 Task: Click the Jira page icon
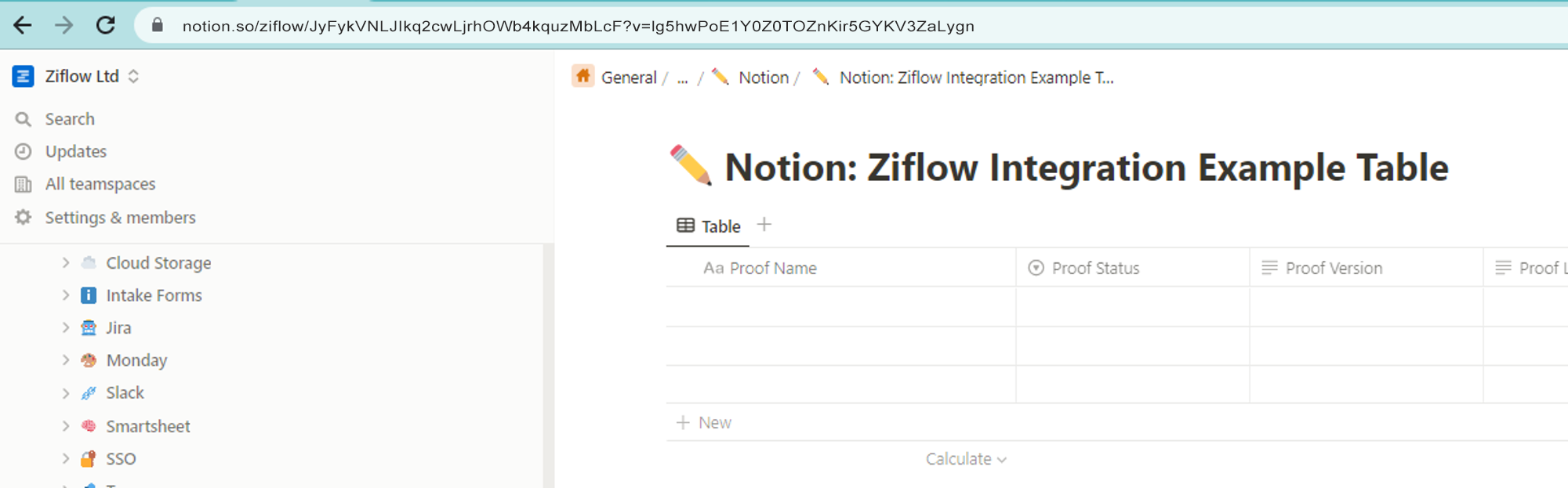coord(89,327)
